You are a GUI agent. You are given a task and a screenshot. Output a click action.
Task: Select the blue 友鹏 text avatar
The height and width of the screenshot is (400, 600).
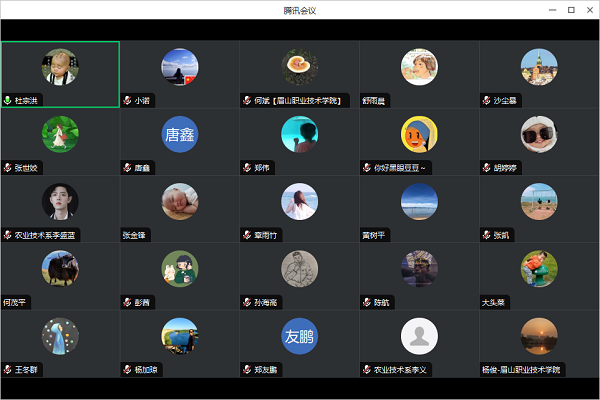(x=299, y=336)
